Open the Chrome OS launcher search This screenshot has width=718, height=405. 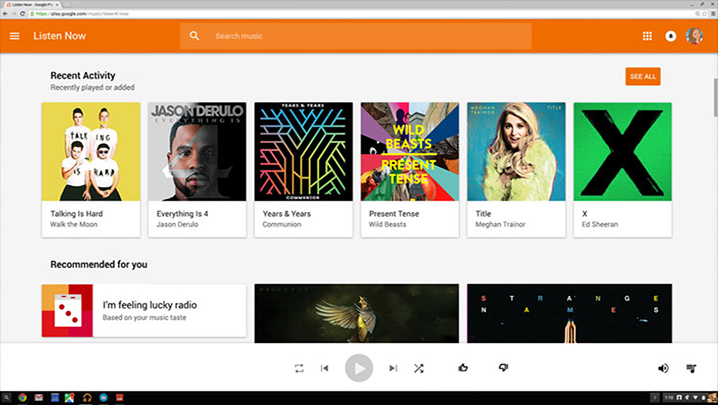pos(6,398)
